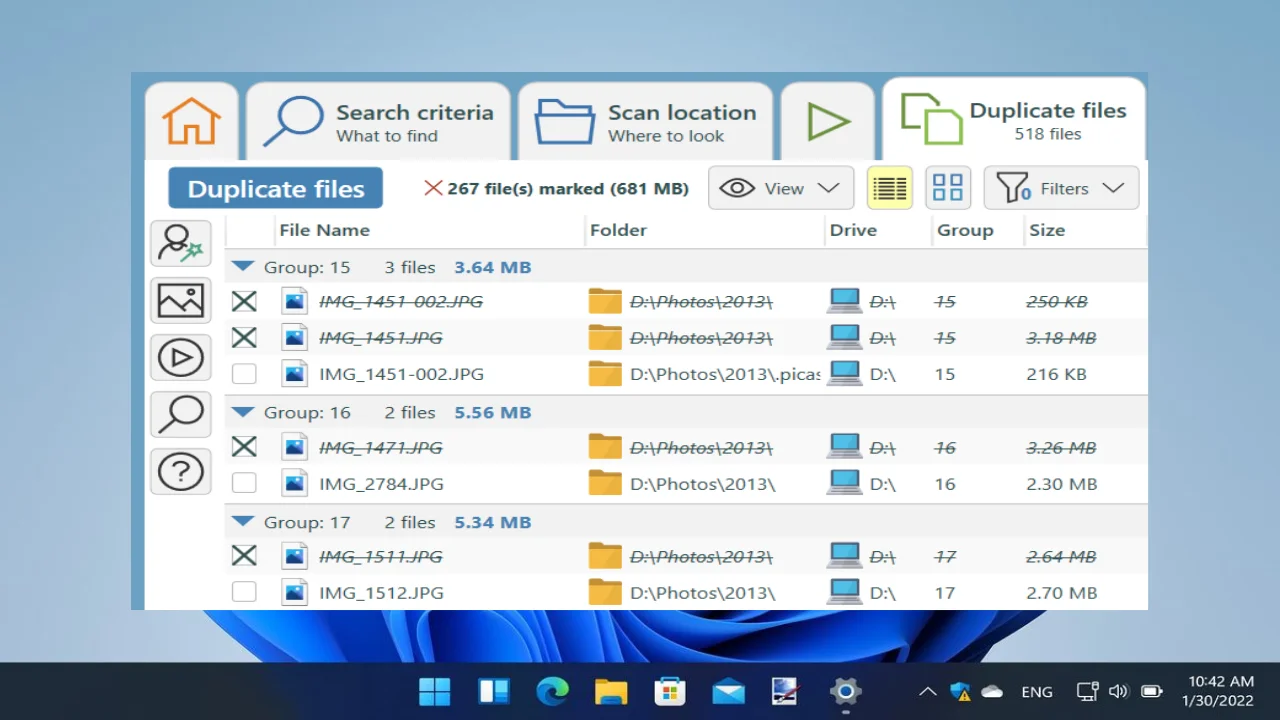Screen dimensions: 1280x720
Task: Open the View dropdown
Action: pyautogui.click(x=781, y=188)
